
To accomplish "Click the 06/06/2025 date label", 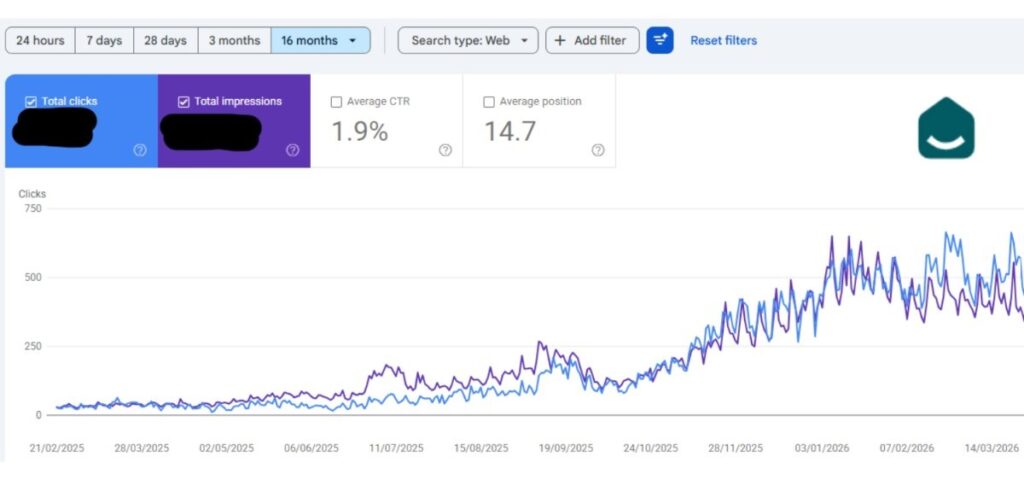I will 312,449.
